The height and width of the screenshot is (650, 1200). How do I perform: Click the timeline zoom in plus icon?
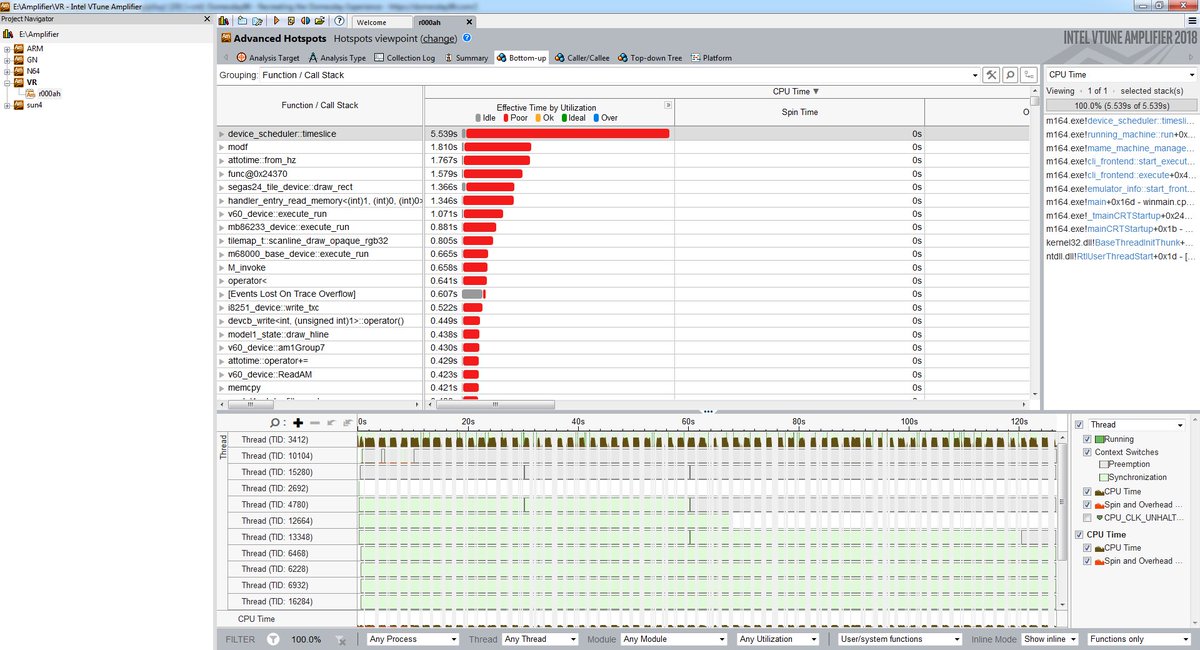click(298, 423)
